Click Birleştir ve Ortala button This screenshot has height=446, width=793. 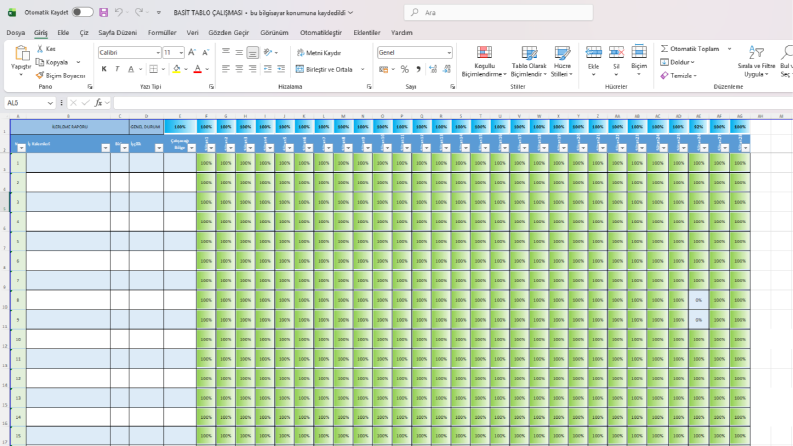(x=324, y=69)
